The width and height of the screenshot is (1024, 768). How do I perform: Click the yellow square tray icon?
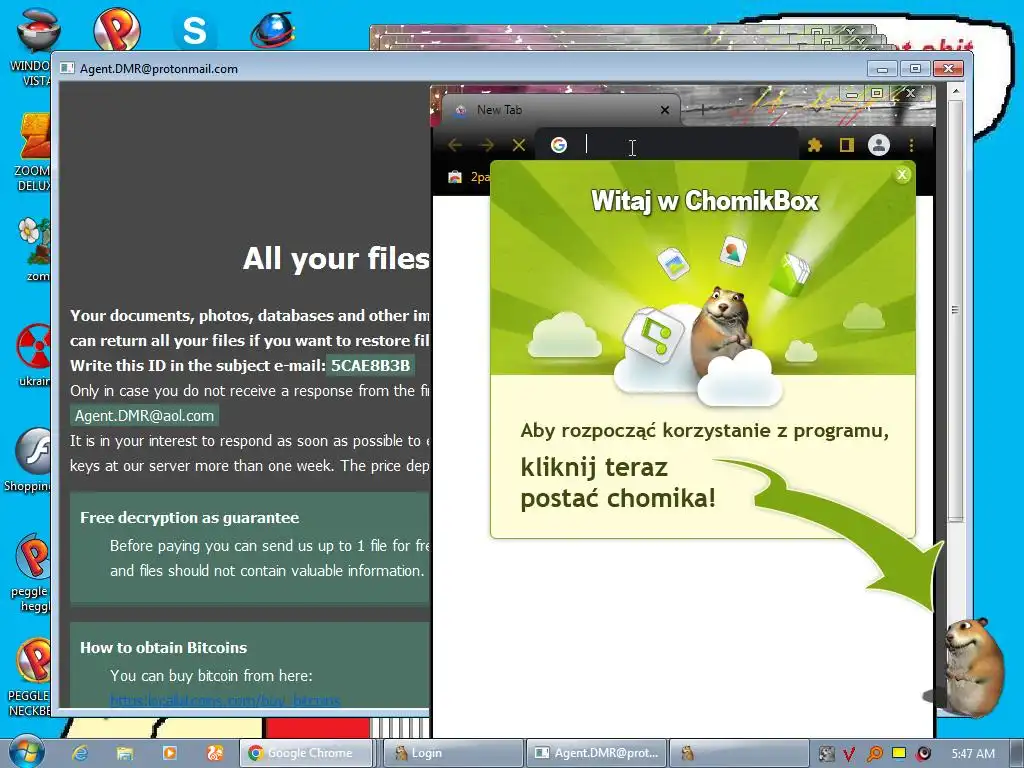(899, 753)
